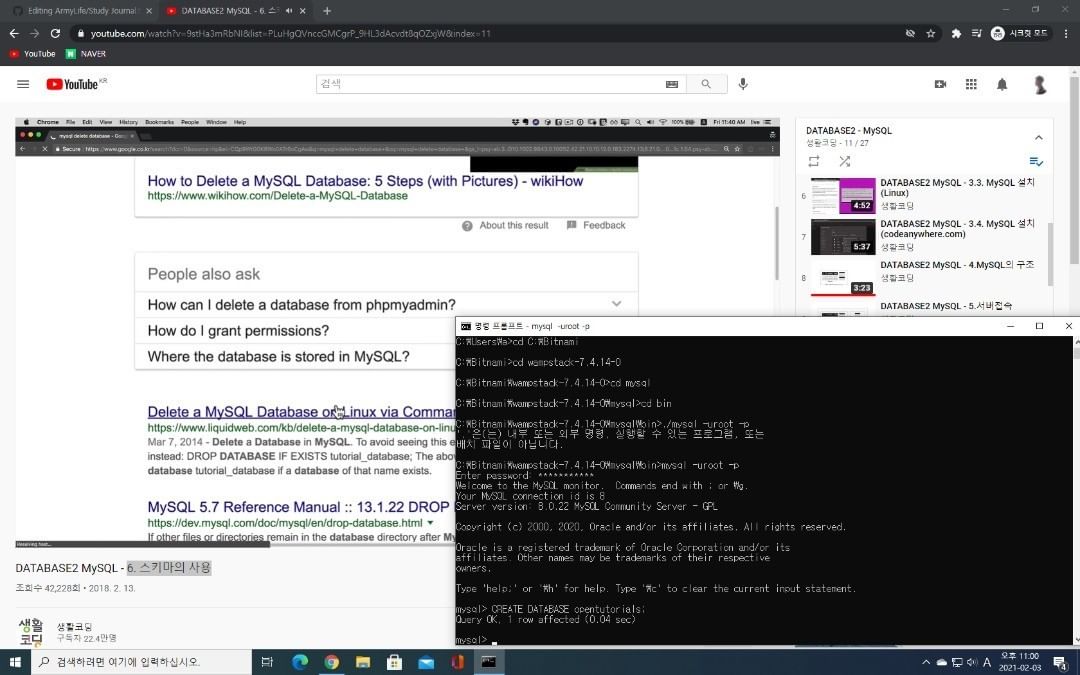This screenshot has width=1080, height=675.
Task: Show hidden system tray icons
Action: pos(926,662)
